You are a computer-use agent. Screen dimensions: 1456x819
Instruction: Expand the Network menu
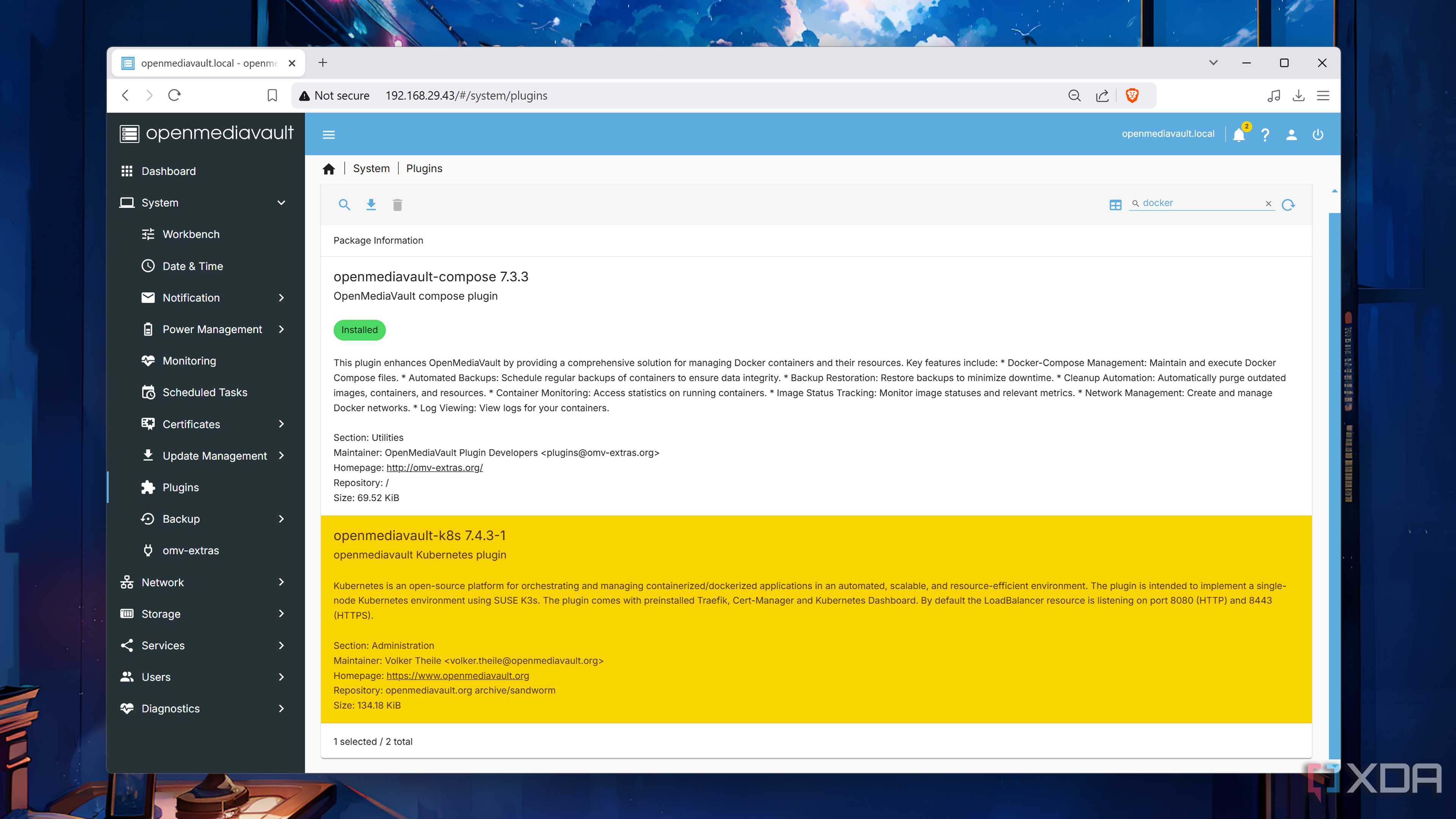click(x=206, y=582)
